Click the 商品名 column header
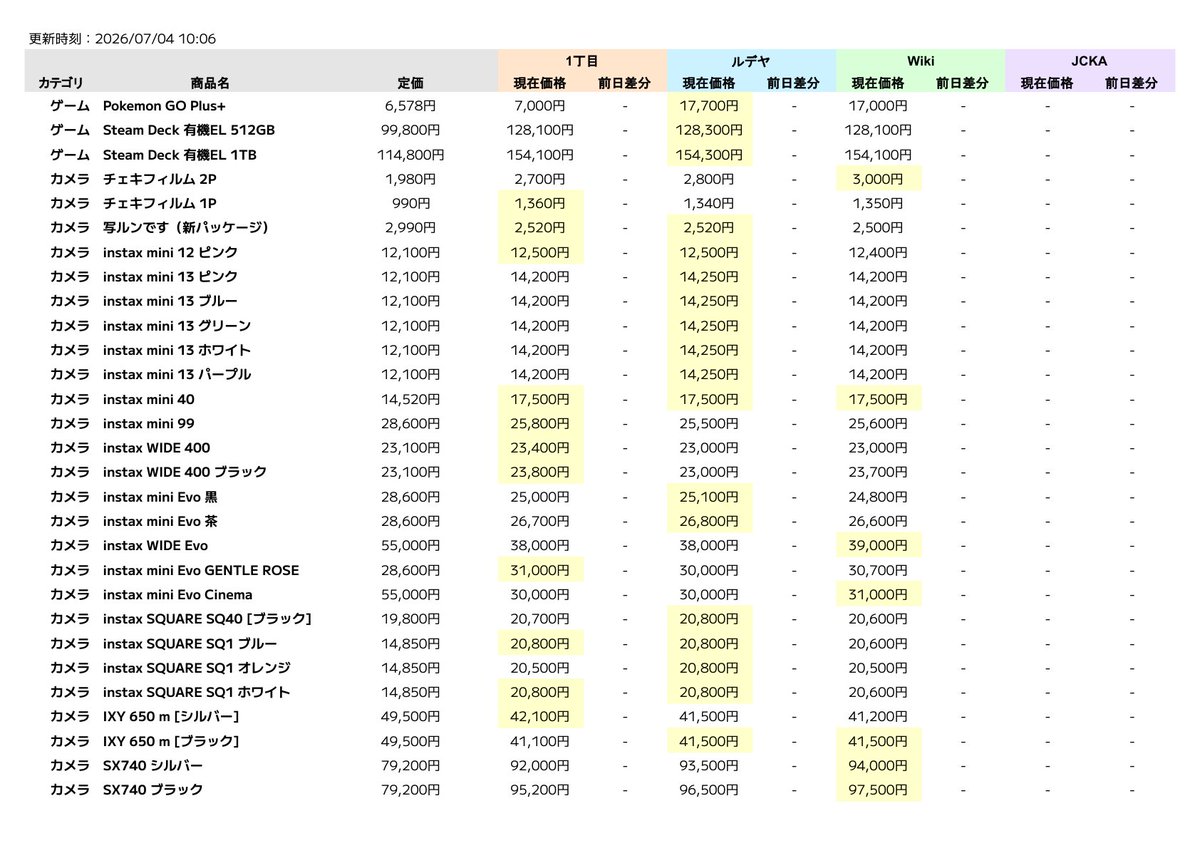The image size is (1200, 848). [209, 83]
